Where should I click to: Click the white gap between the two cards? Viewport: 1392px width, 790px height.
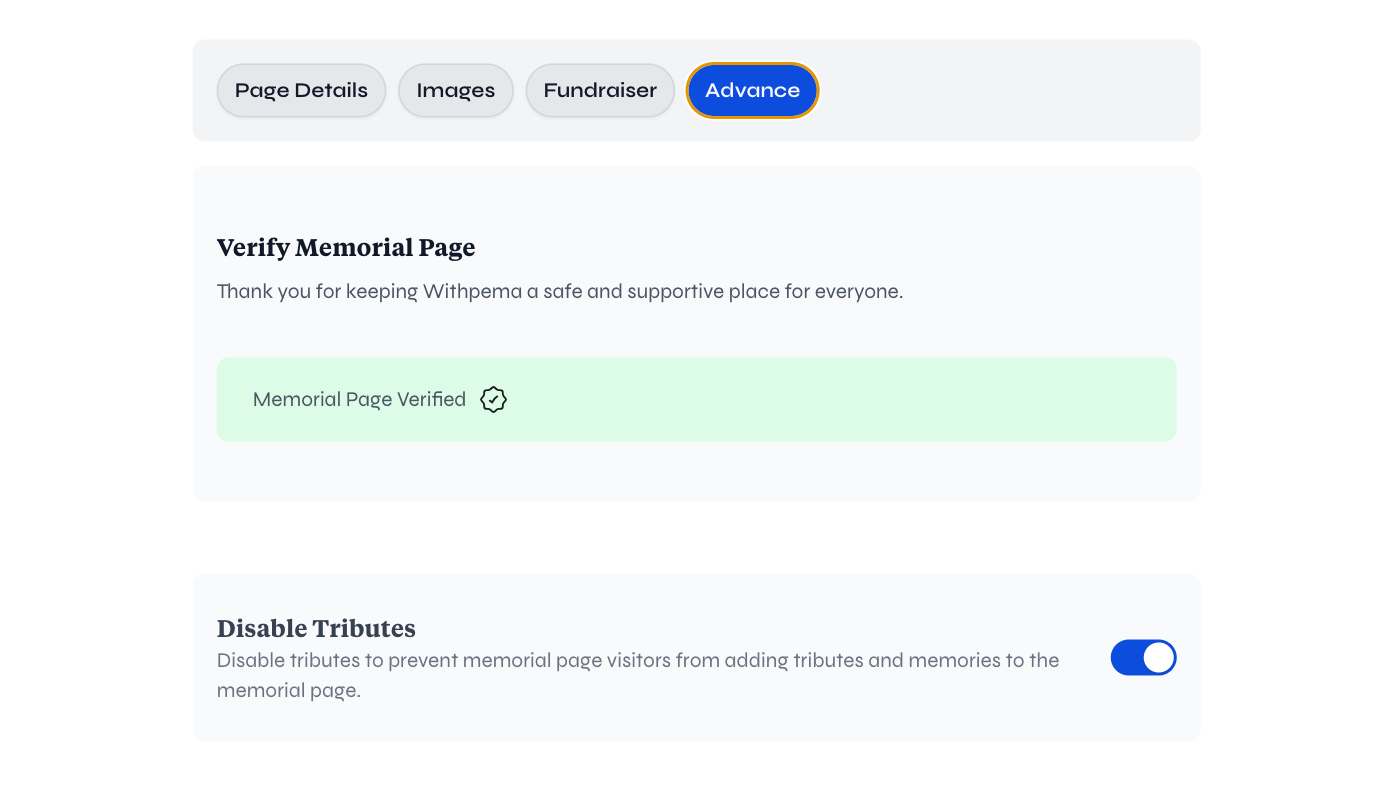(x=696, y=537)
